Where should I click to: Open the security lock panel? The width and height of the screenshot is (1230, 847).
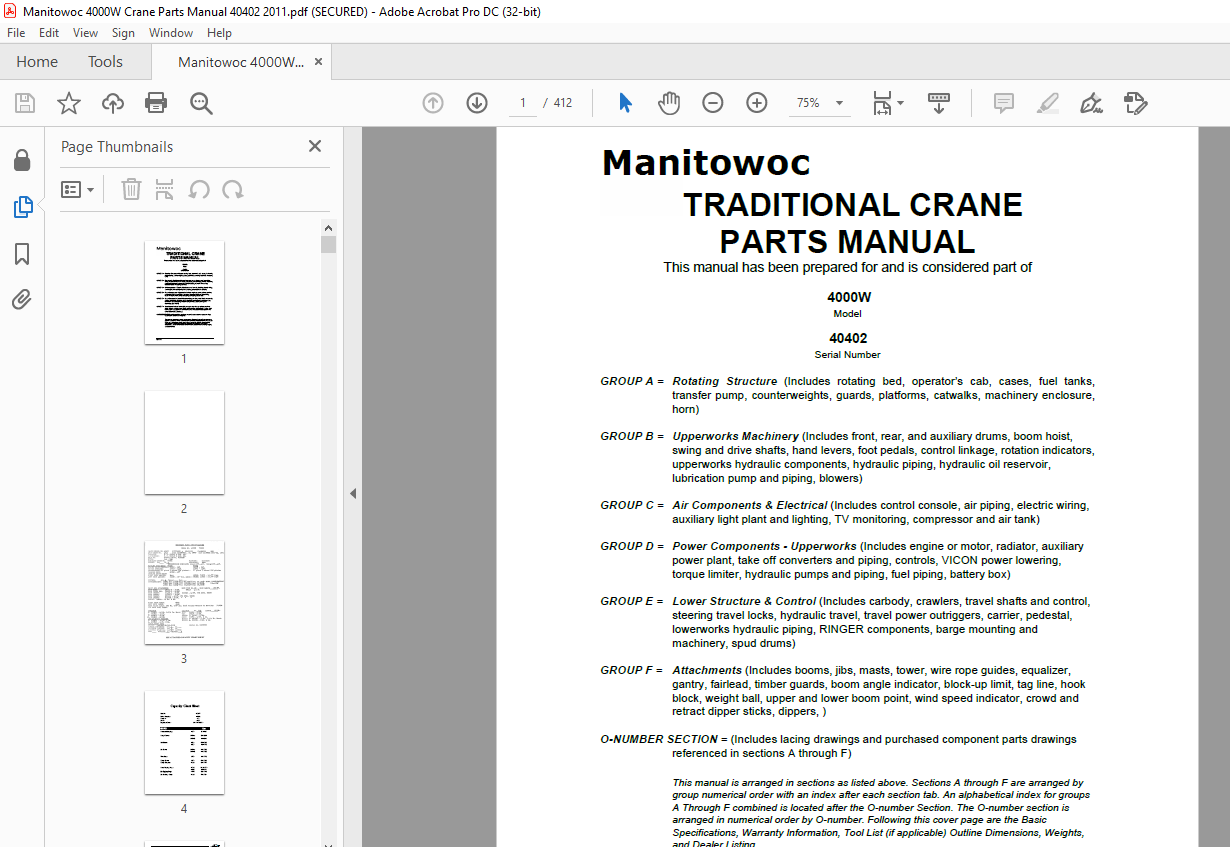click(22, 160)
